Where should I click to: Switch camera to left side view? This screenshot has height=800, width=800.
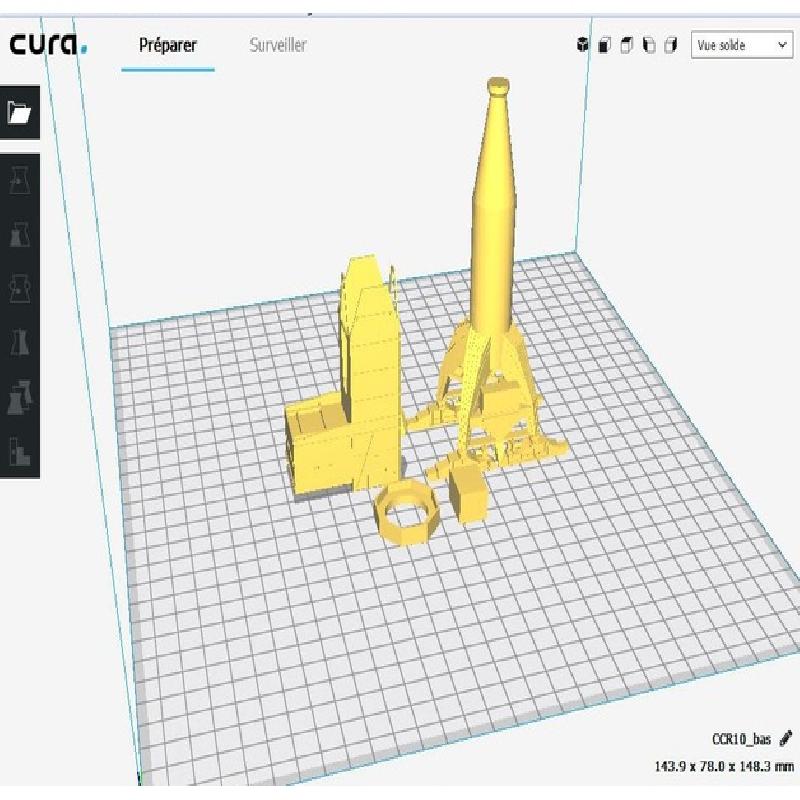coord(648,45)
